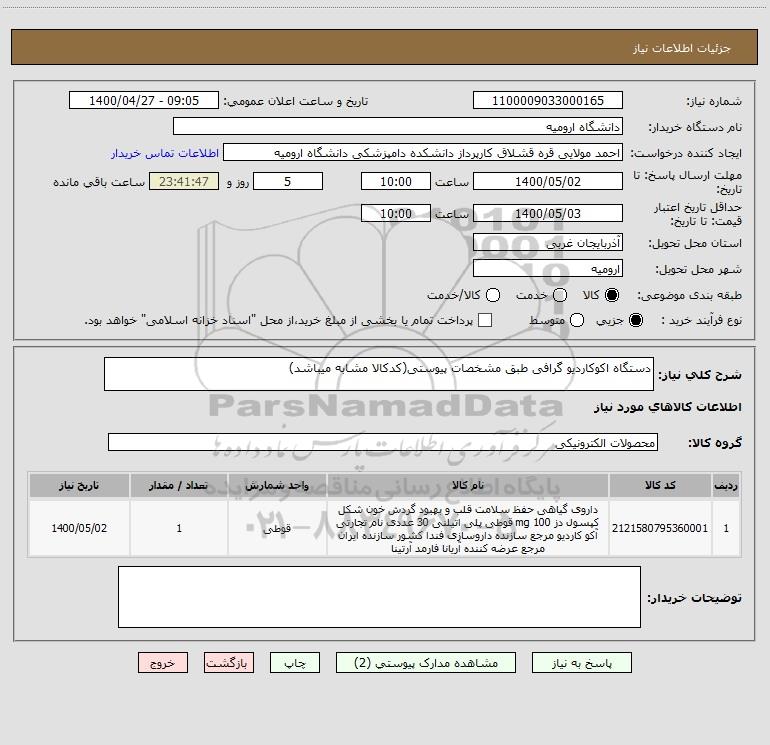The image size is (770, 745).
Task: Click the remaining time field 23:41:47
Action: click(184, 181)
